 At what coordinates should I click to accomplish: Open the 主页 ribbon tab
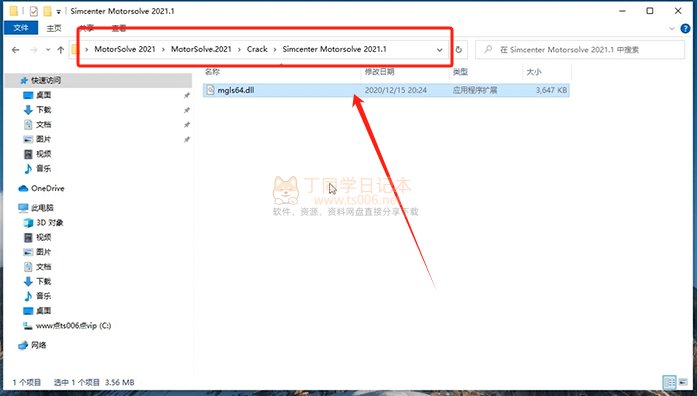[x=54, y=28]
